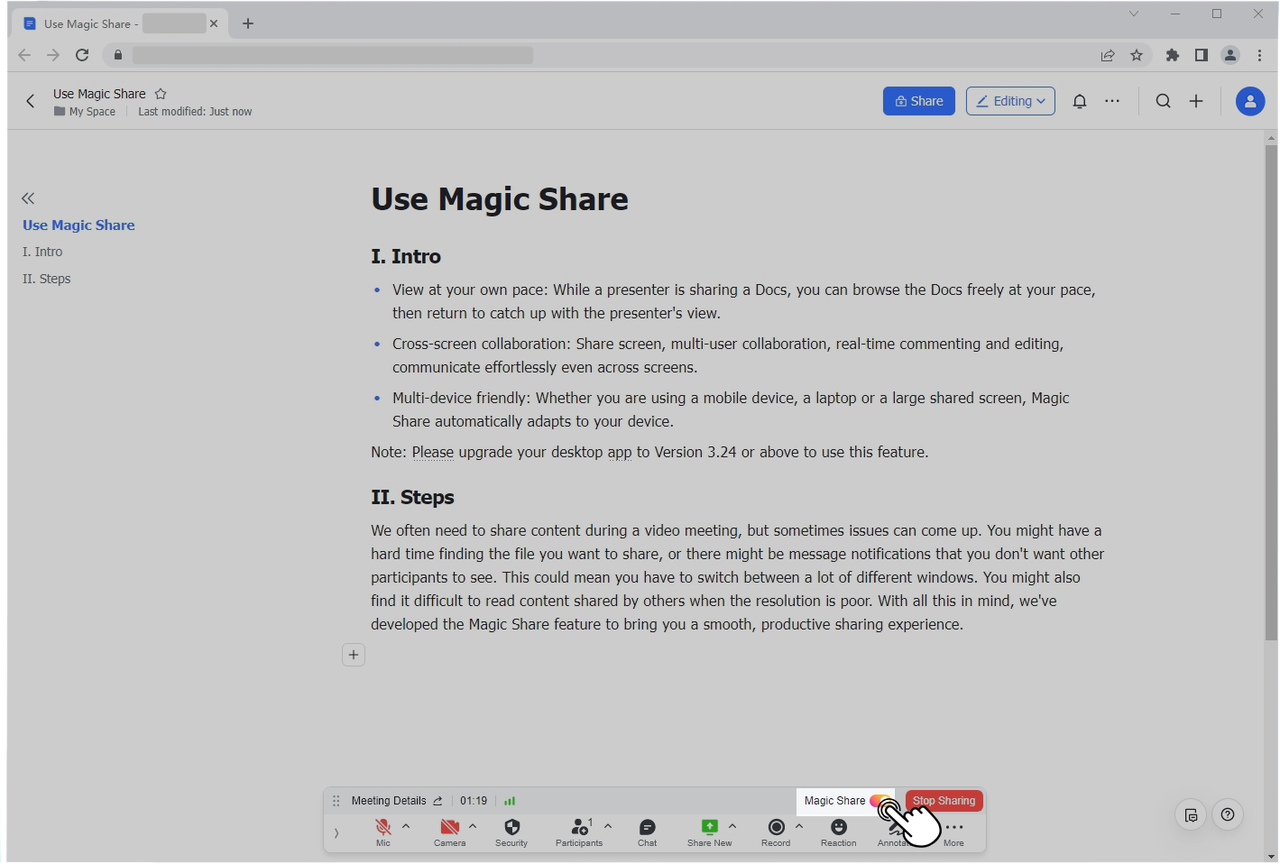Open the Editing mode dropdown
1280x864 pixels.
[x=1010, y=101]
